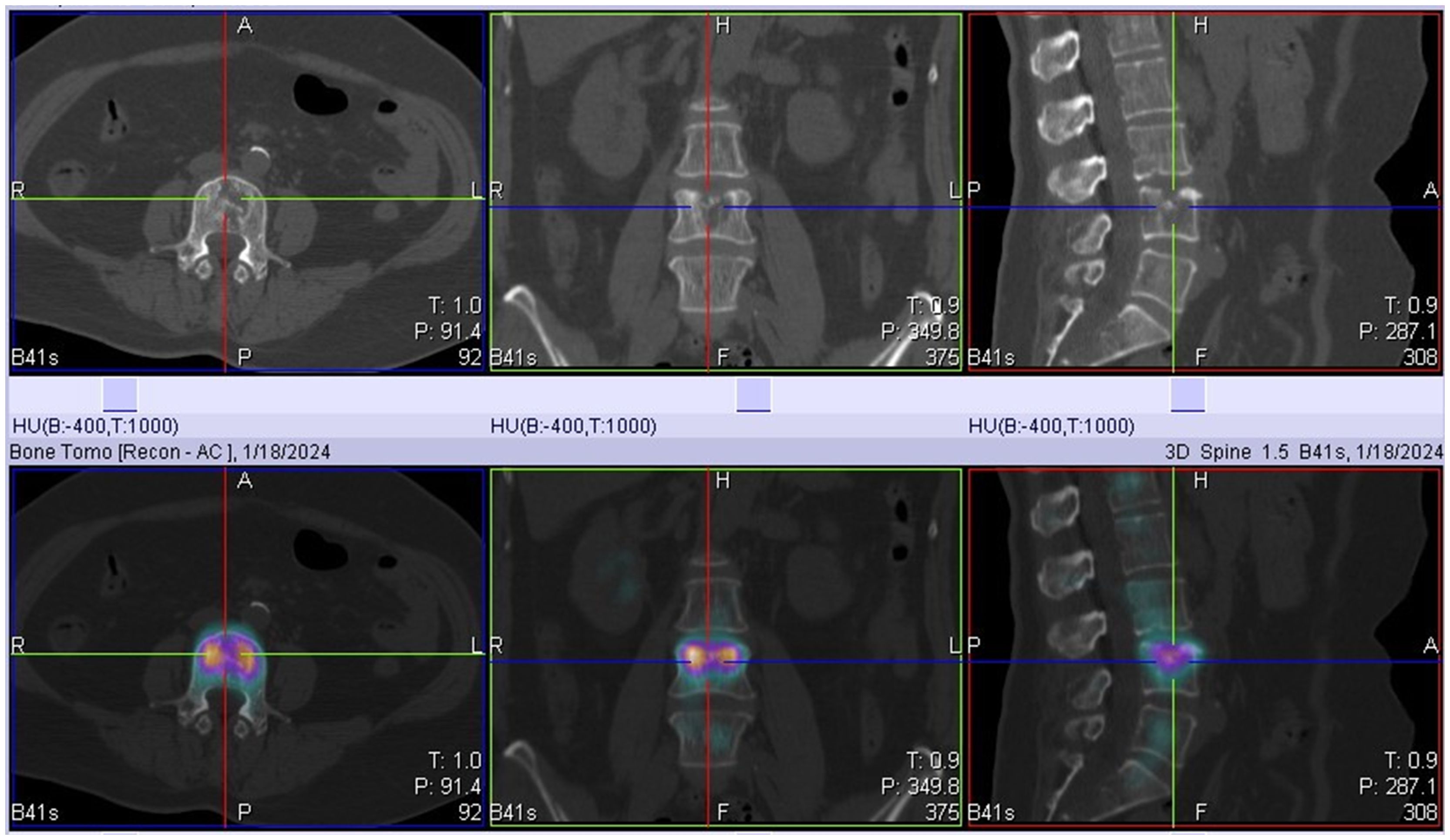Click 'P: 287.1' in the top sagittal CT view
Viewport: 1450px width, 840px height.
coord(1398,331)
